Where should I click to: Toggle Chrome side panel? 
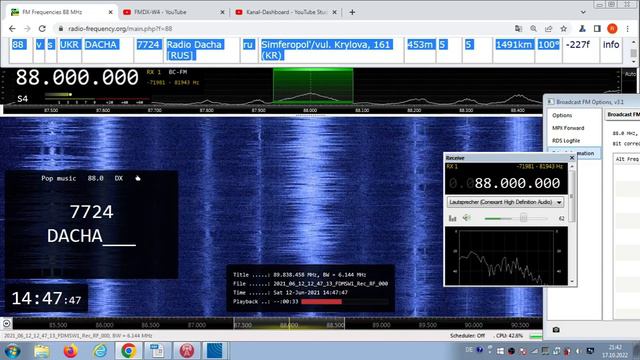pyautogui.click(x=597, y=29)
